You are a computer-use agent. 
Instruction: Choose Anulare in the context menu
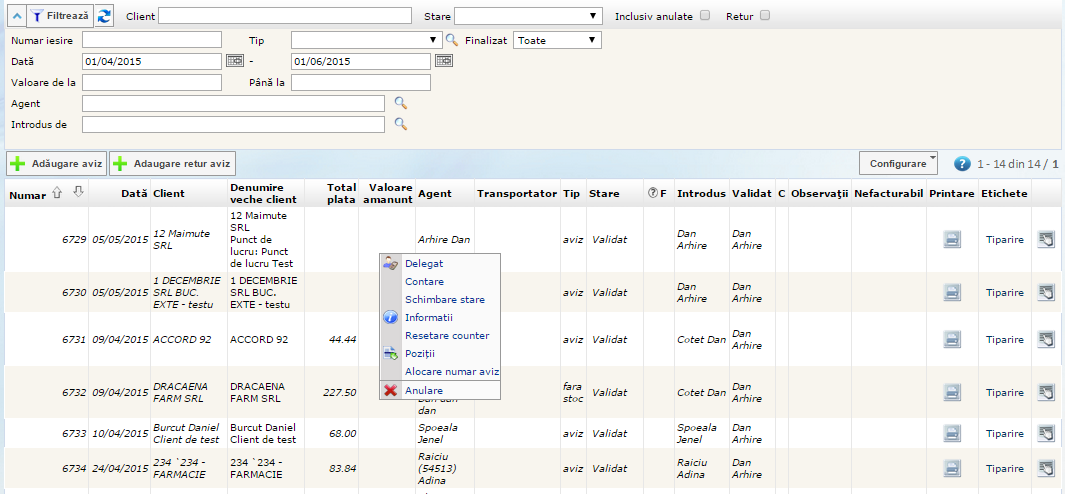click(424, 390)
